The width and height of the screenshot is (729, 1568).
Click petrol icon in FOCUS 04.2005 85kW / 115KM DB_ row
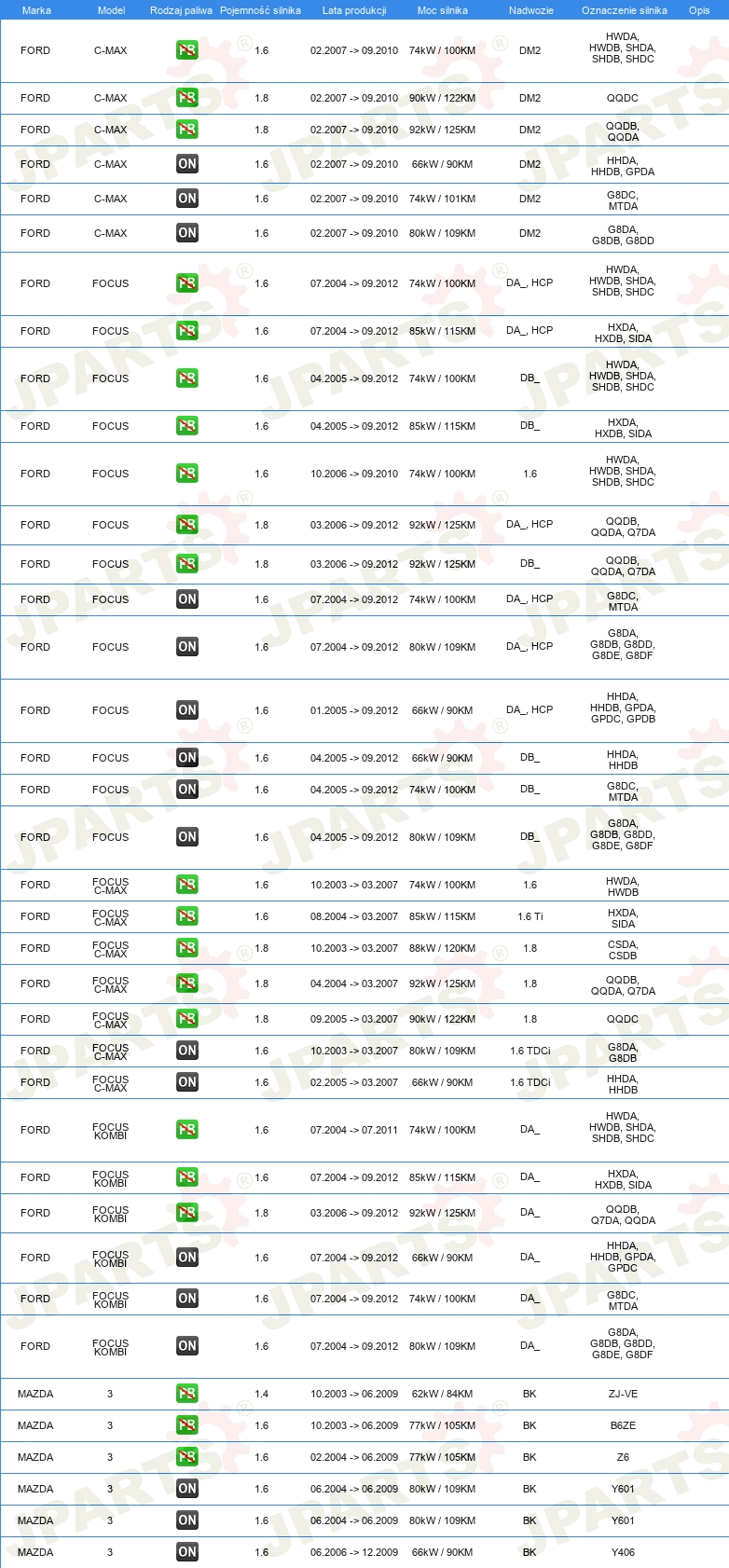pos(187,426)
